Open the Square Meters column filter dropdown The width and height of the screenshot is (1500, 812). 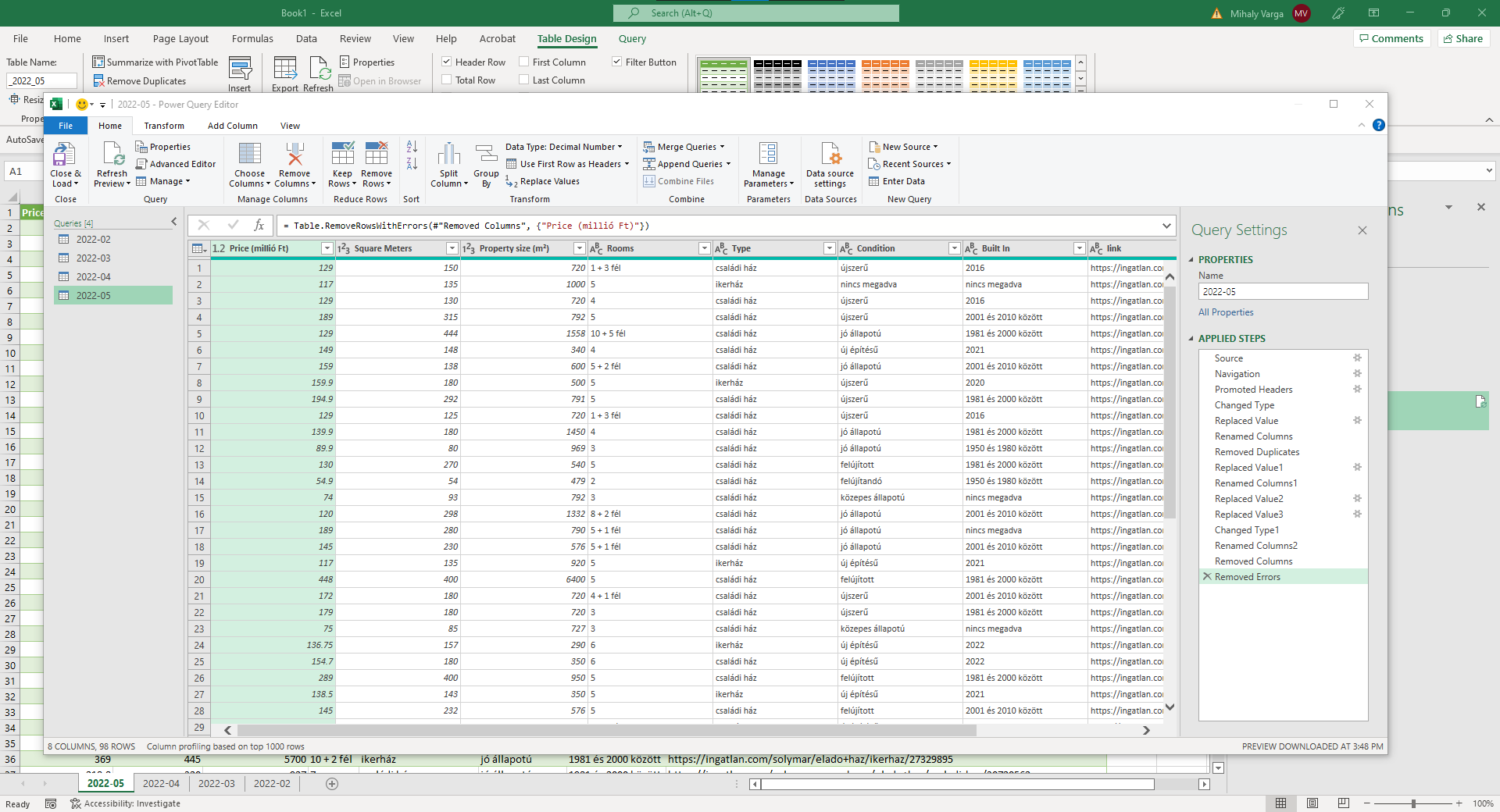tap(452, 248)
